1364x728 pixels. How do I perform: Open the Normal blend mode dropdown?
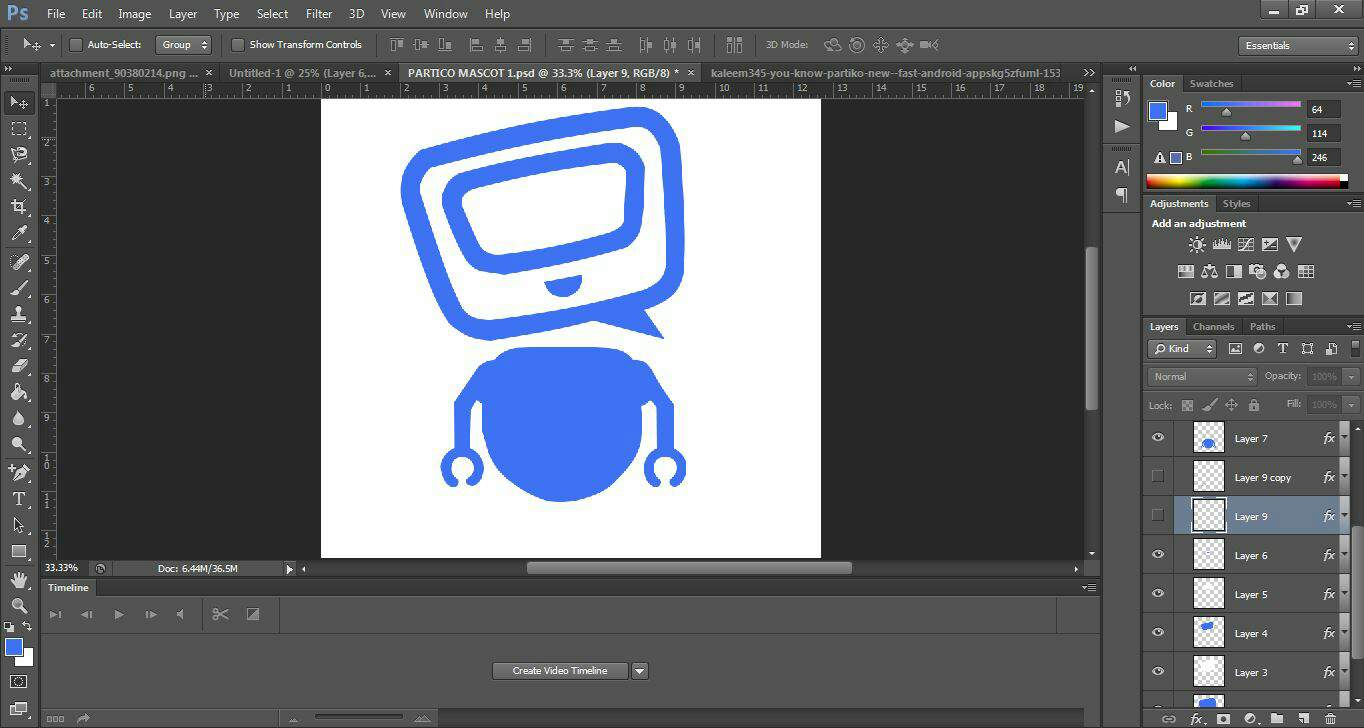click(x=1202, y=377)
